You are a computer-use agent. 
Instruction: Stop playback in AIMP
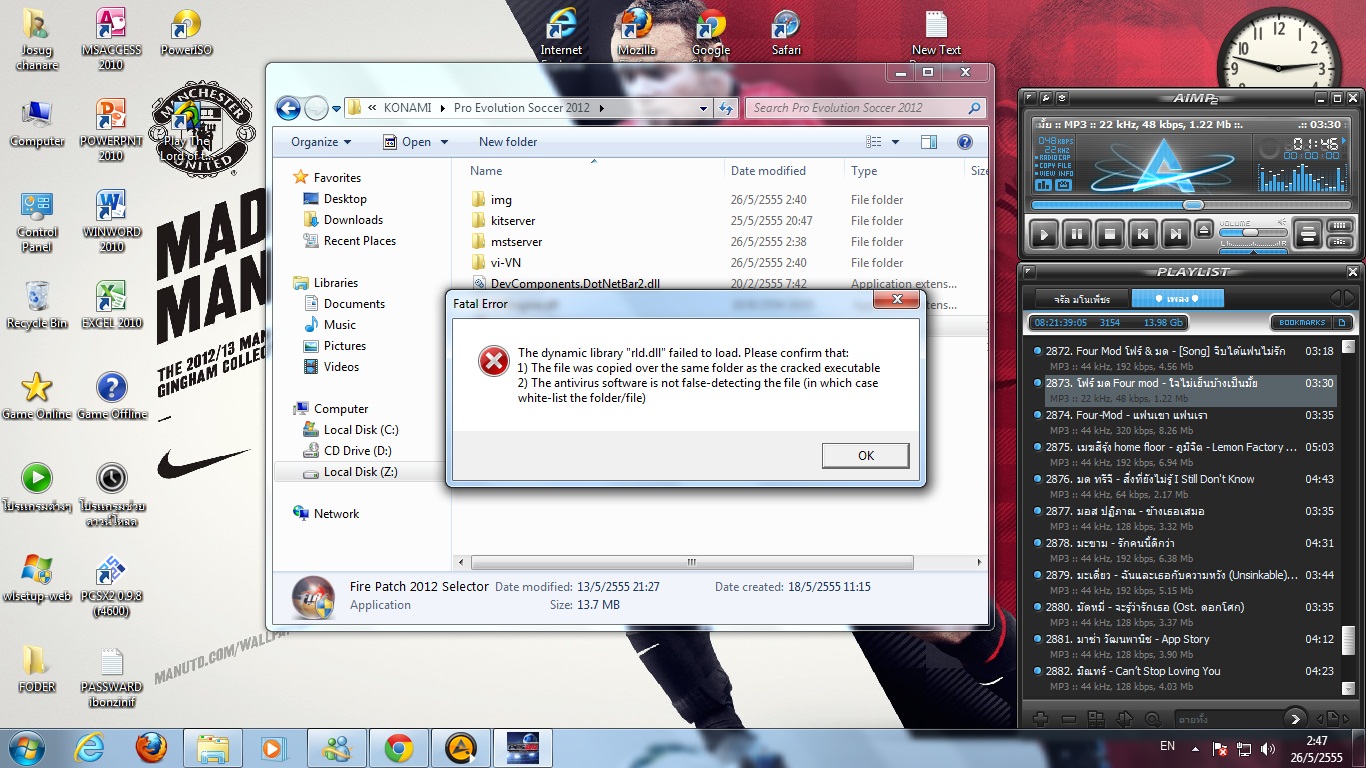(1109, 236)
